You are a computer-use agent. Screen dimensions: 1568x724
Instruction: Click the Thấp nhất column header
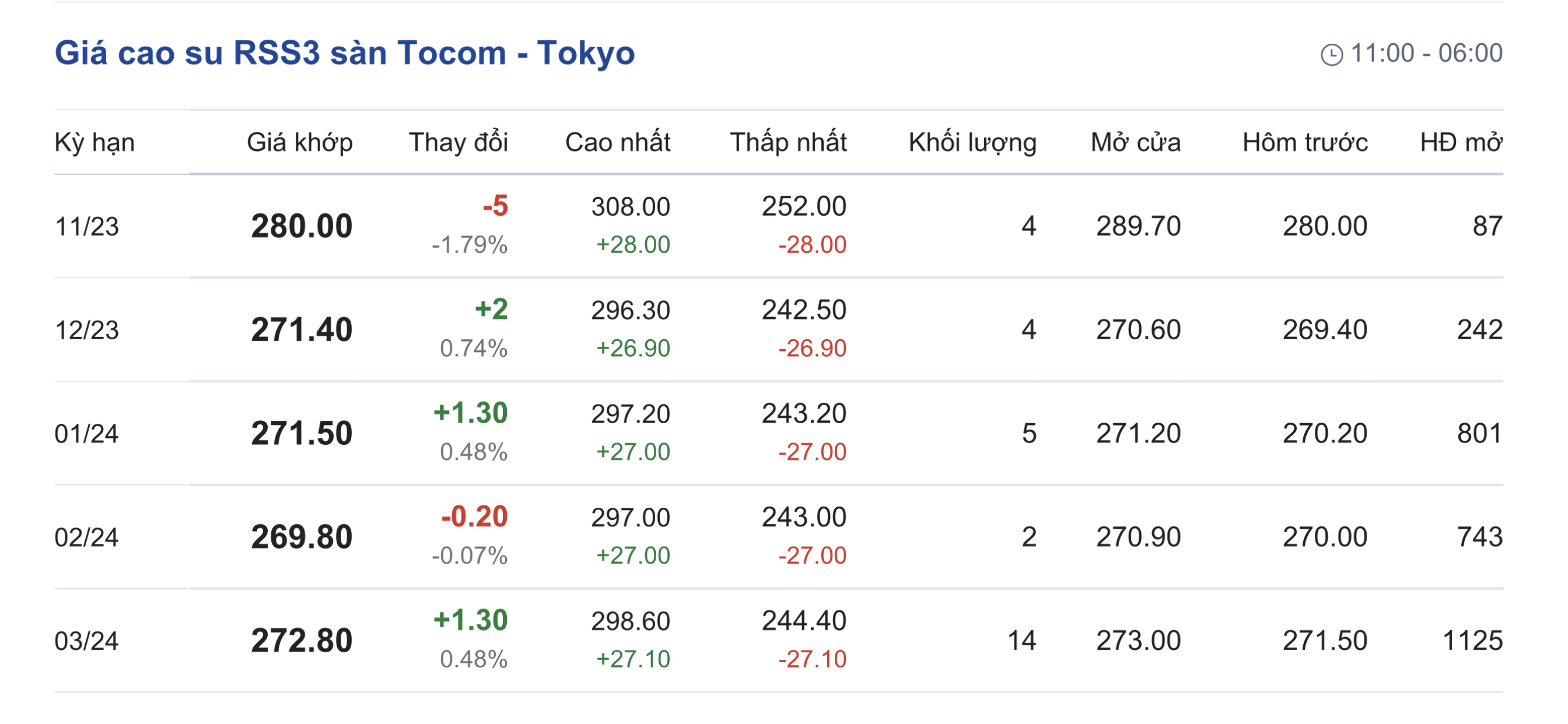[787, 142]
